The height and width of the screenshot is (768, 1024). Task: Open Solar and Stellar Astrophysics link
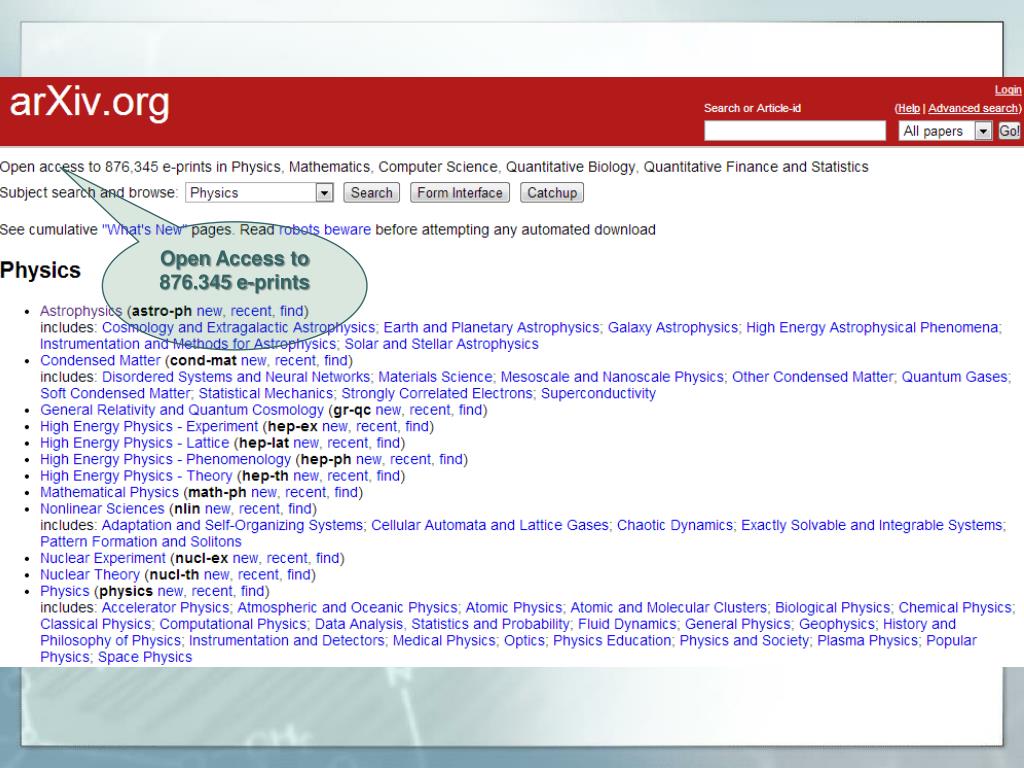441,344
